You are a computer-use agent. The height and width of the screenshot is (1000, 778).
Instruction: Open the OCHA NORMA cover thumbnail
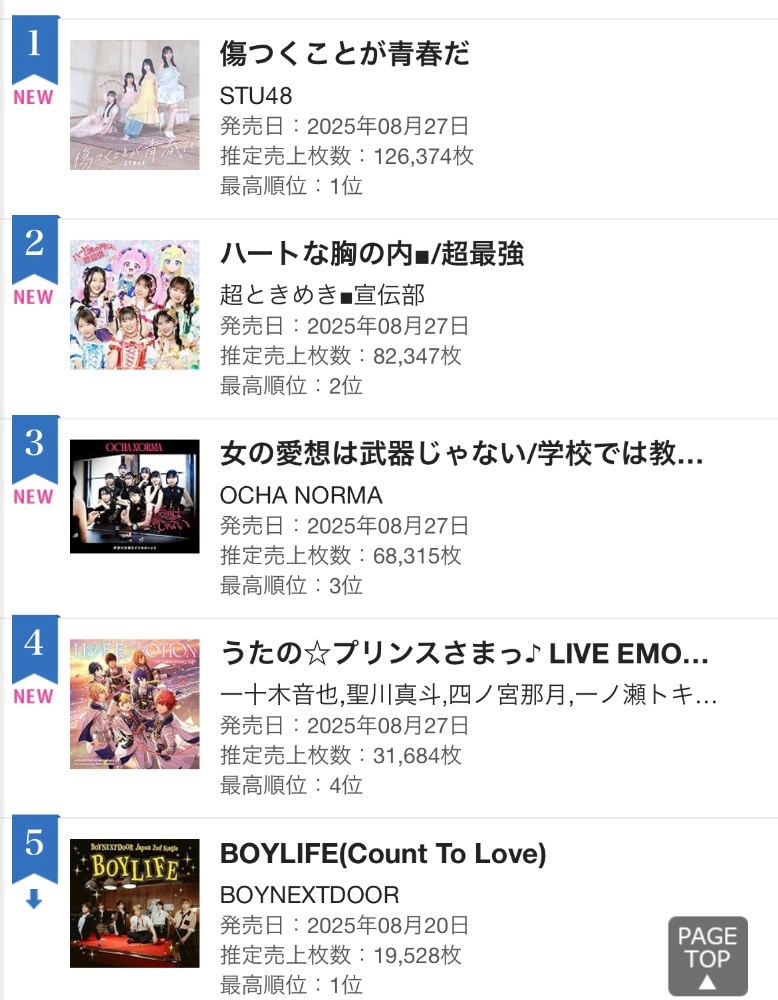pos(135,496)
